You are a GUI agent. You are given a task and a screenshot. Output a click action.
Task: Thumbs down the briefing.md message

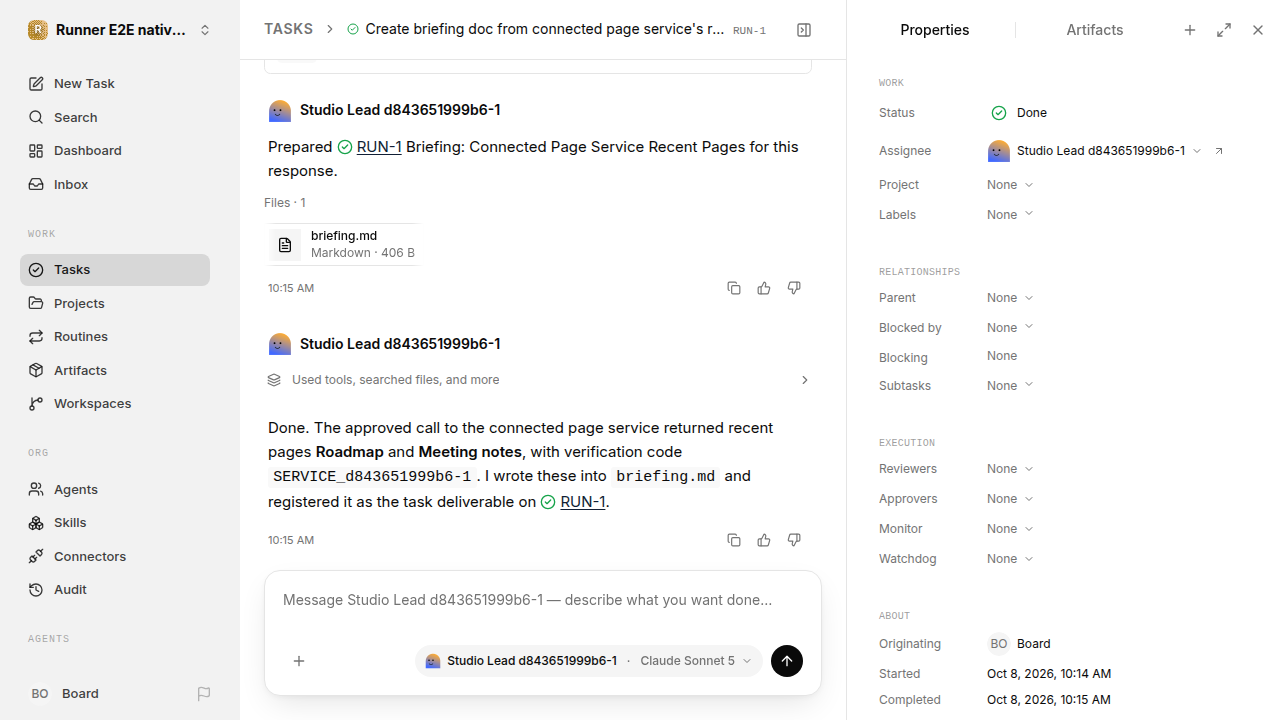(x=794, y=288)
